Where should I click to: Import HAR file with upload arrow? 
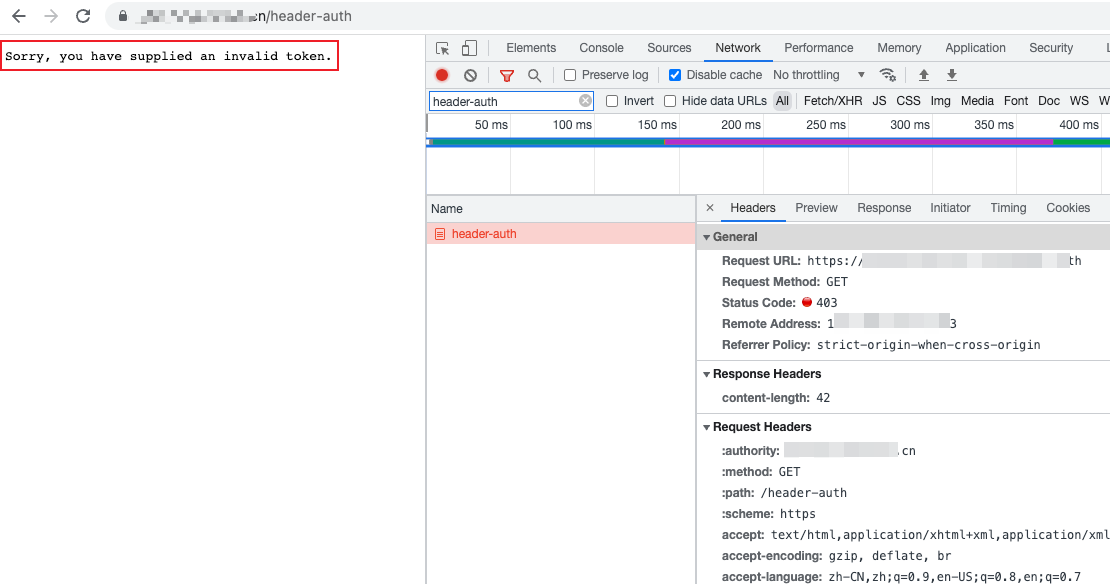923,75
